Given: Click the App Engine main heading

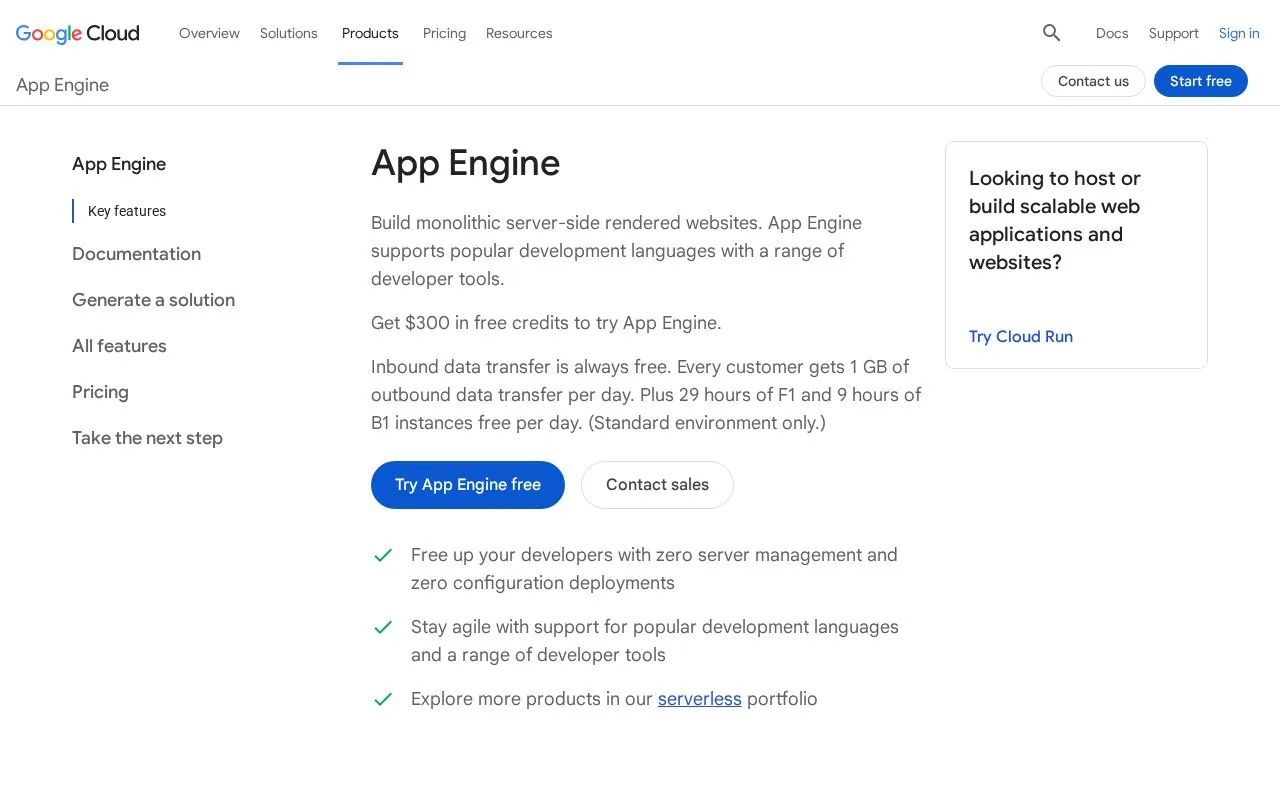Looking at the screenshot, I should point(465,163).
